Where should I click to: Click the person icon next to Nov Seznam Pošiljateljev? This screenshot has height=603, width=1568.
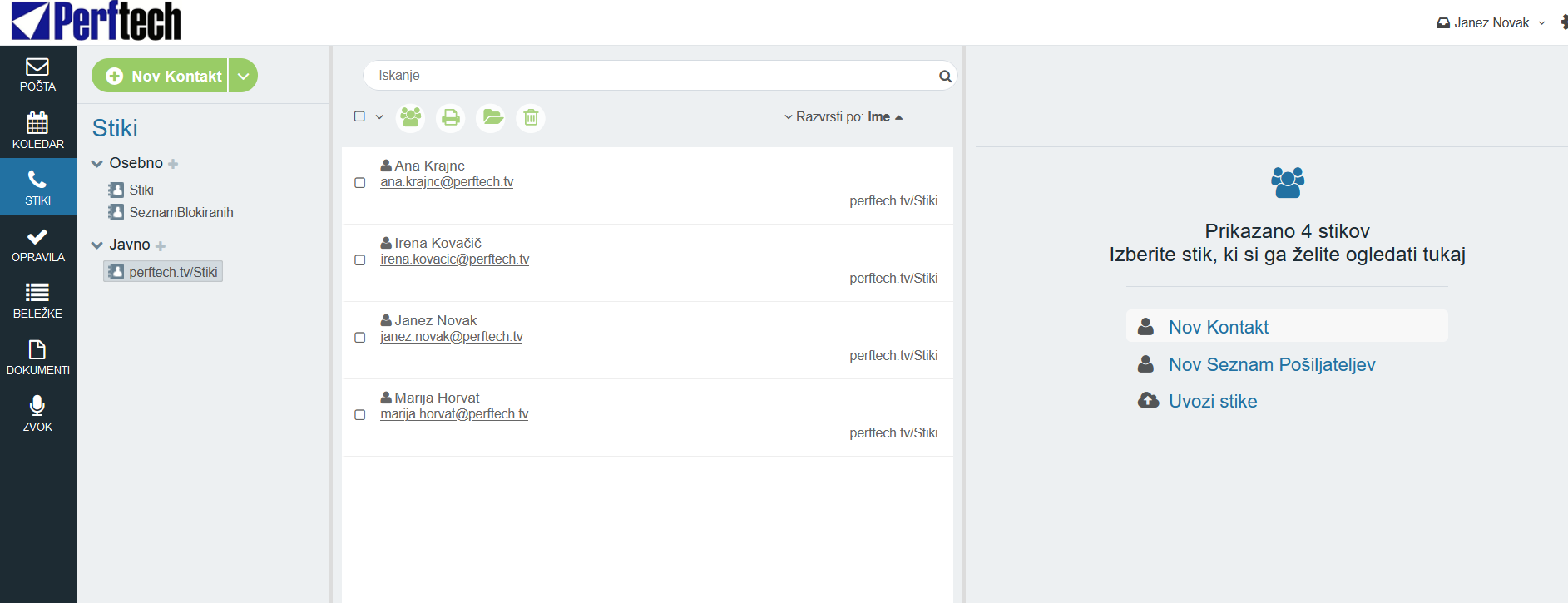coord(1145,363)
